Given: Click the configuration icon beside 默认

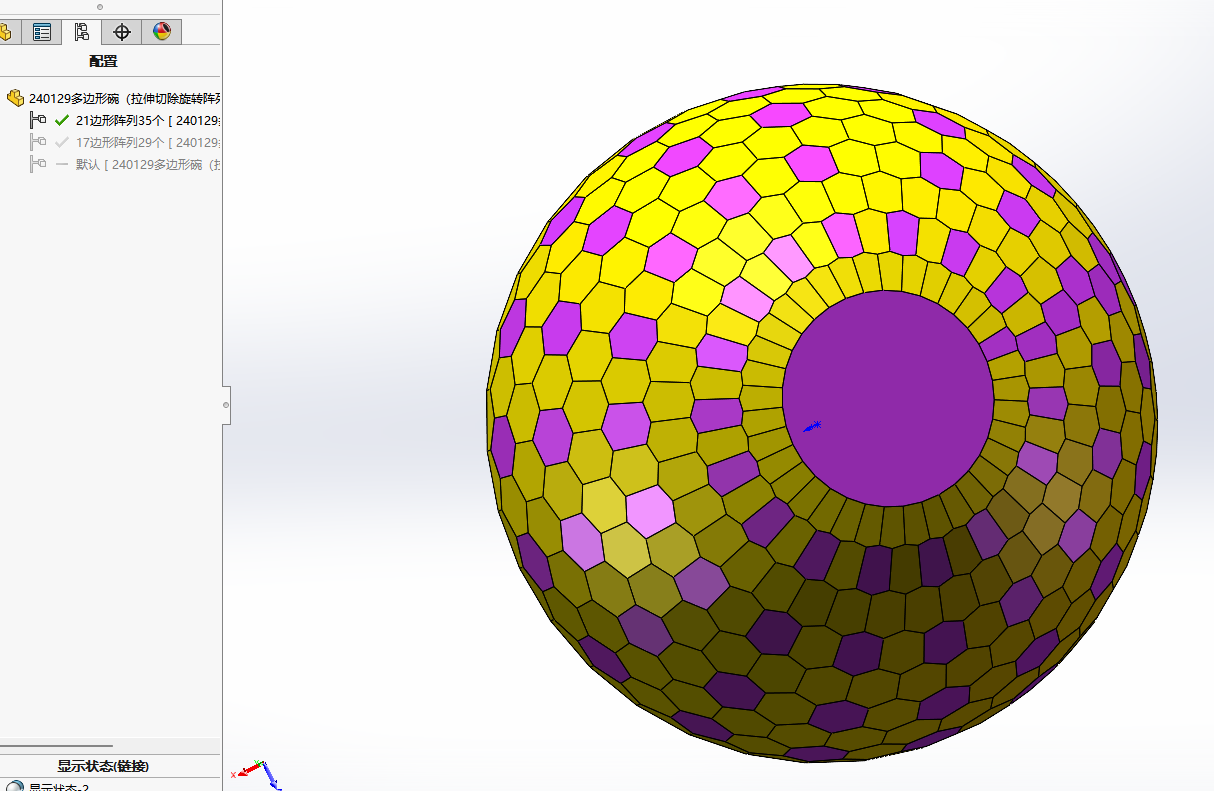Looking at the screenshot, I should click(39, 164).
